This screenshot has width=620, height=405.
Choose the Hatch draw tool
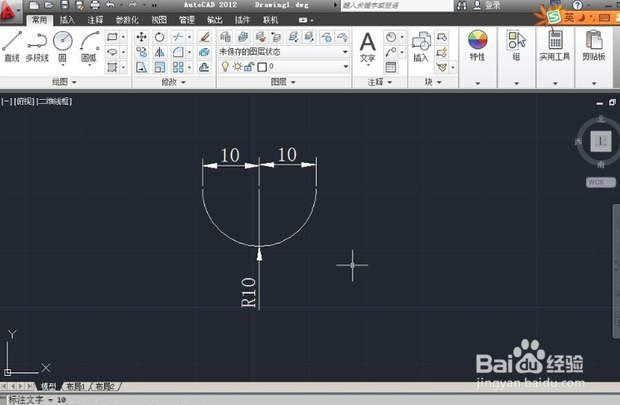point(112,67)
